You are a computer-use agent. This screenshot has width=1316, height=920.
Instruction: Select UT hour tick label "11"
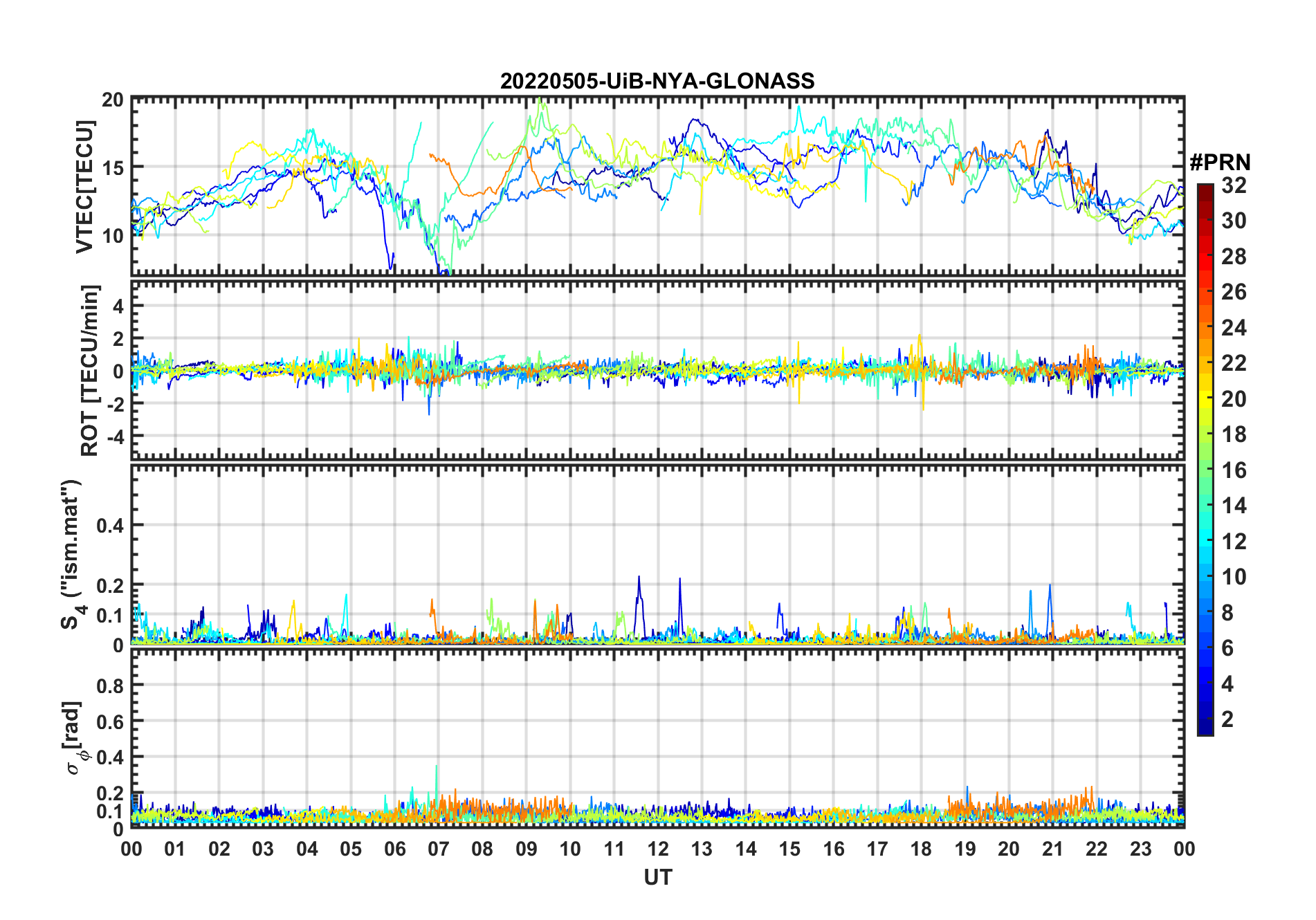tap(614, 849)
